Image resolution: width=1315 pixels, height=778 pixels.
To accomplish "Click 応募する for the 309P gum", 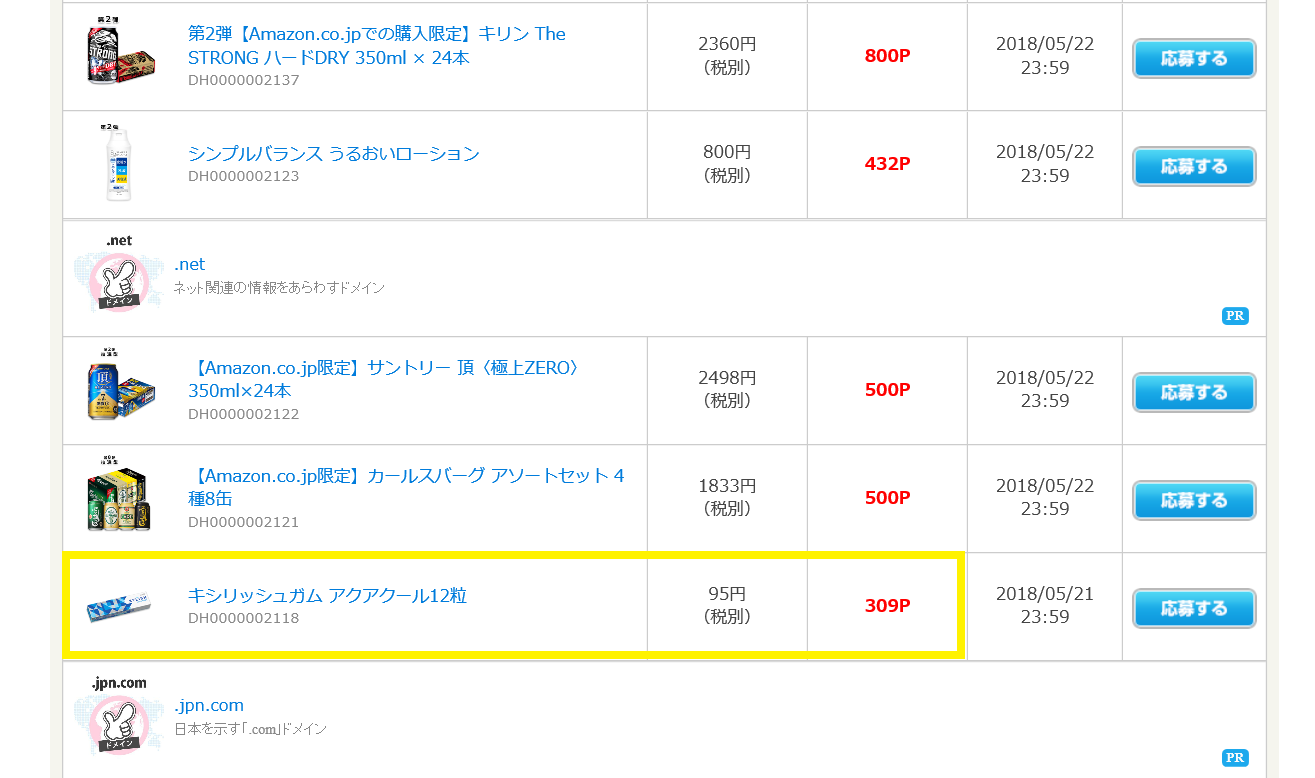I will [x=1194, y=608].
